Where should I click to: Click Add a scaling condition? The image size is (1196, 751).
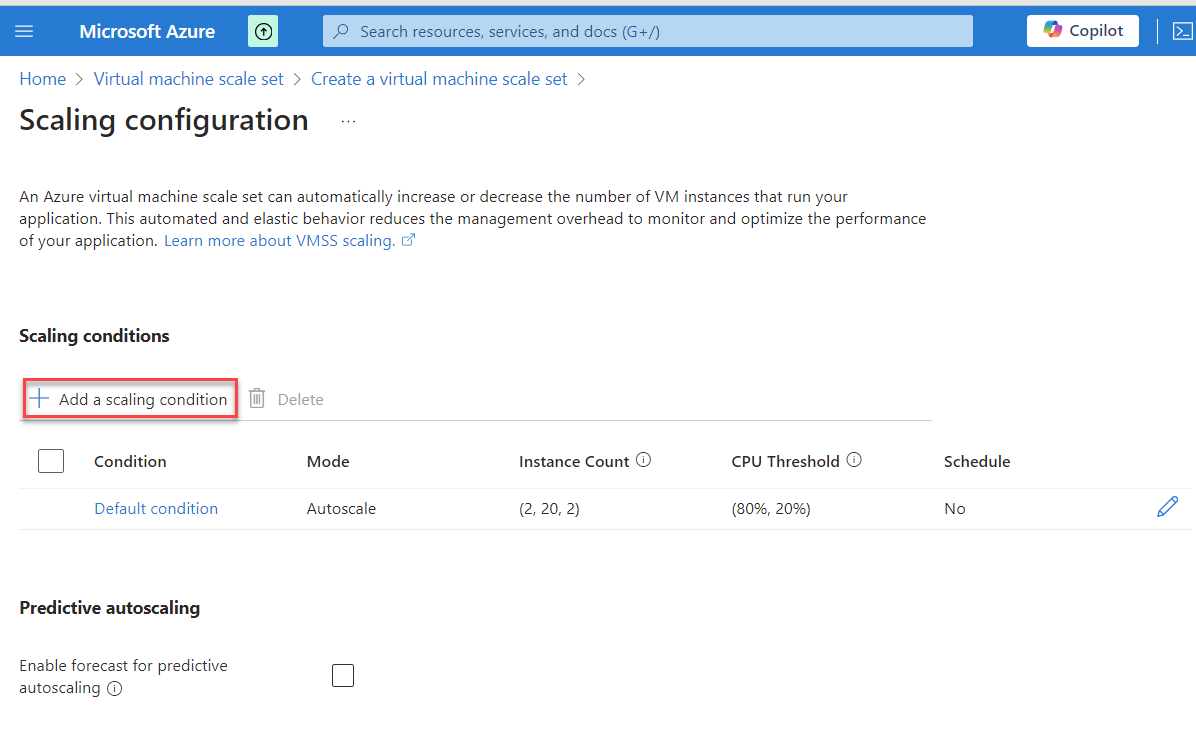[x=130, y=399]
